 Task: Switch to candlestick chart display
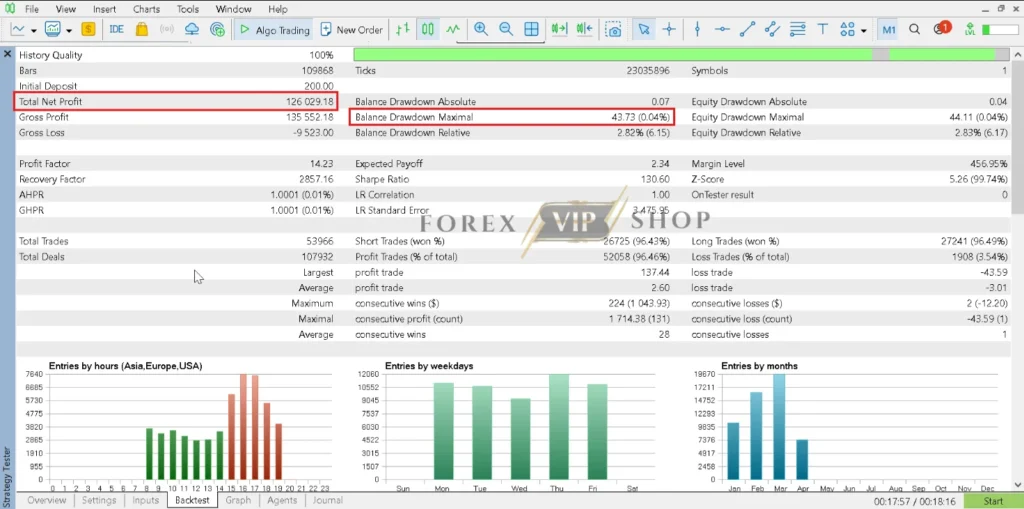428,29
